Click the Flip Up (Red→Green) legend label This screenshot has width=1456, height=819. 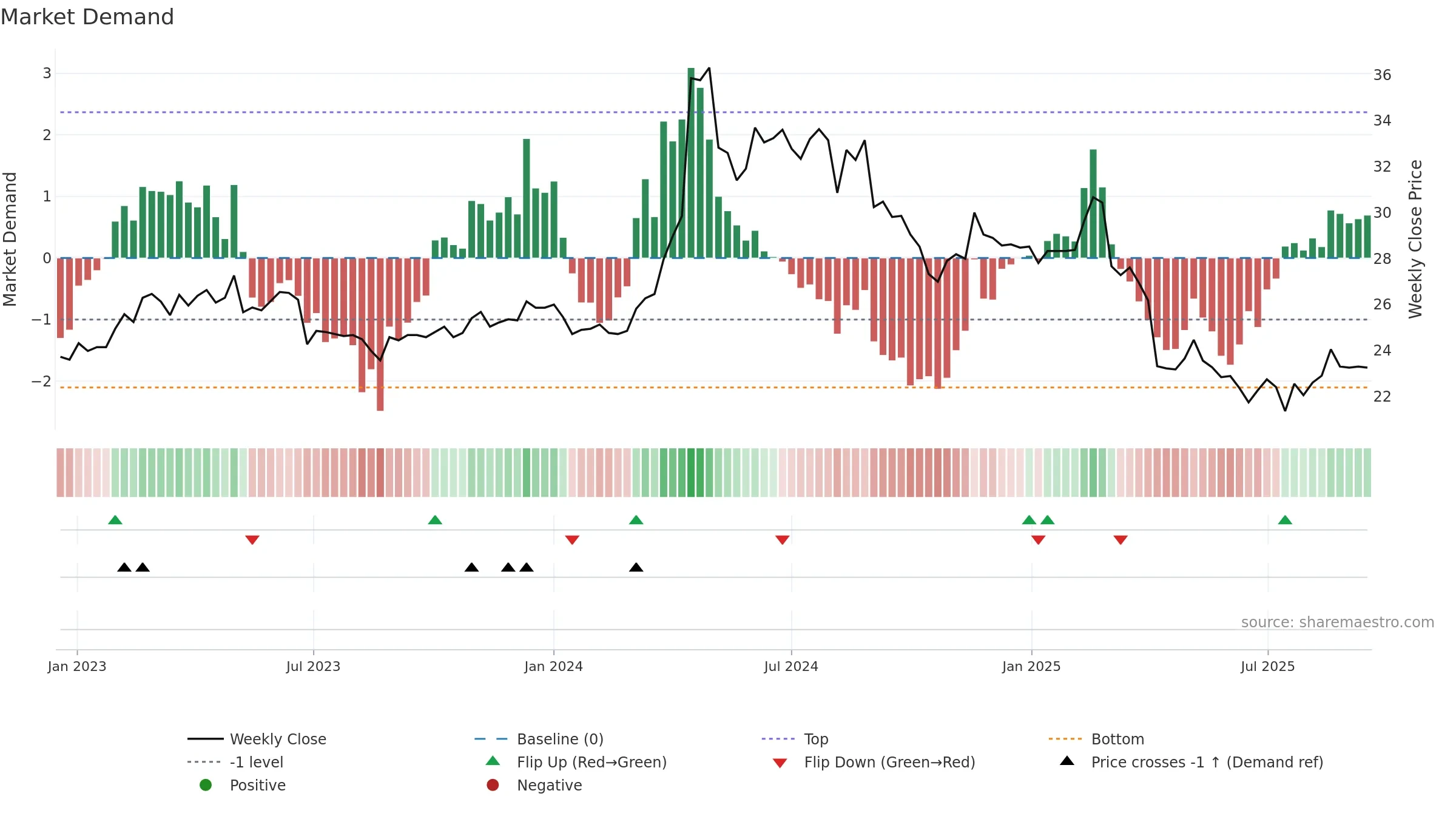point(591,762)
